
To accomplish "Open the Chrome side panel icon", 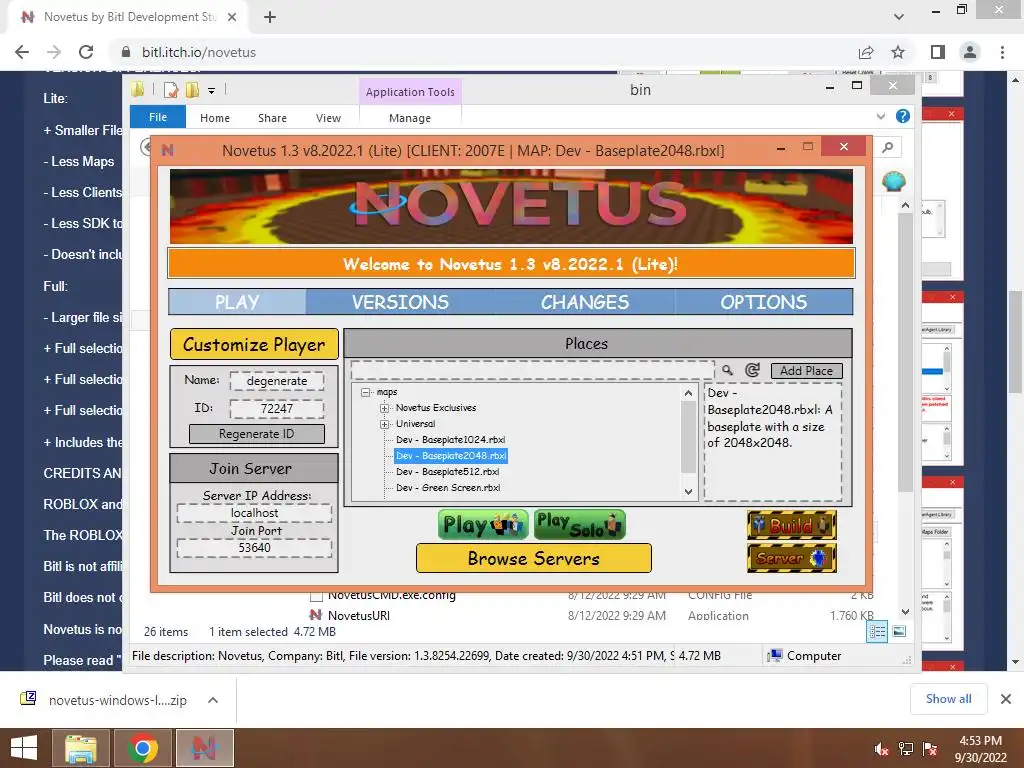I will [x=938, y=52].
